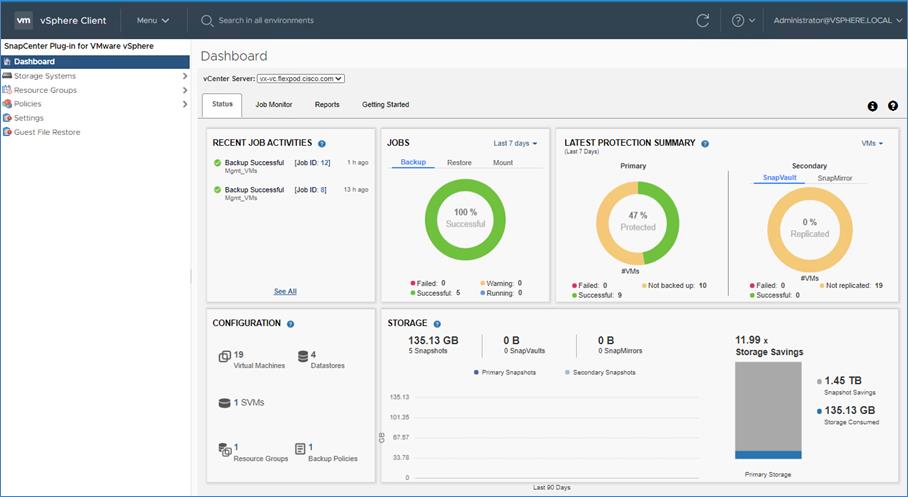Open Storage panel help icon
Screen dimensions: 908x497
tap(437, 324)
